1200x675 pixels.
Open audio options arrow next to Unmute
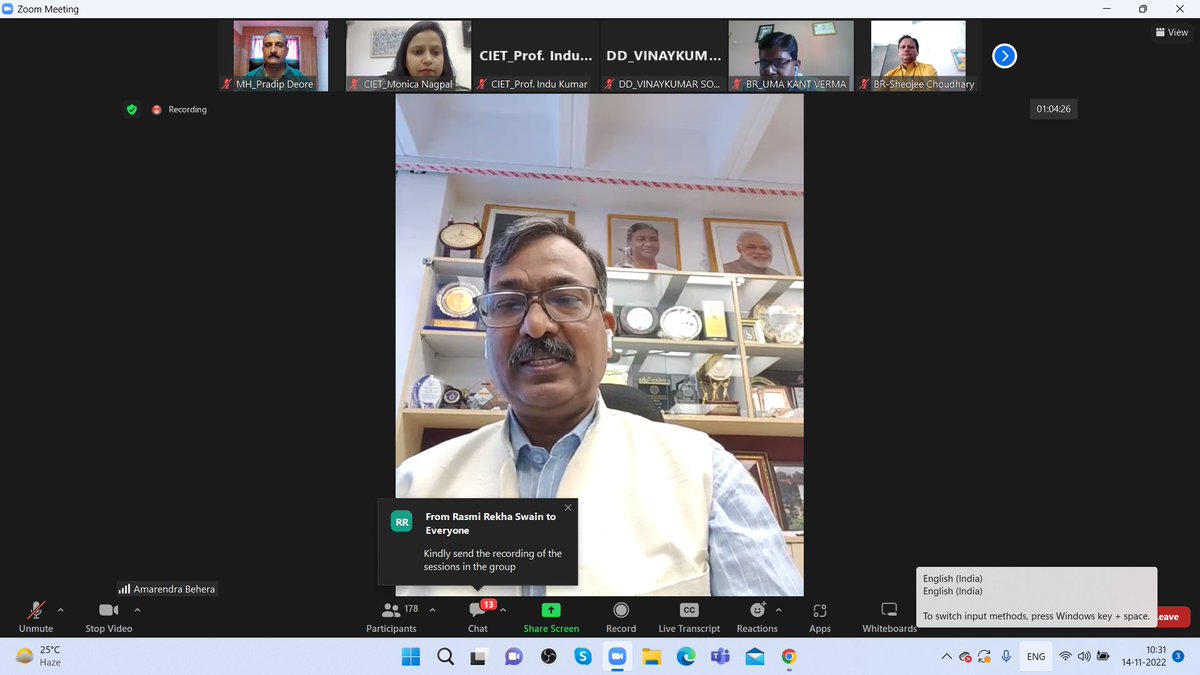[60, 609]
